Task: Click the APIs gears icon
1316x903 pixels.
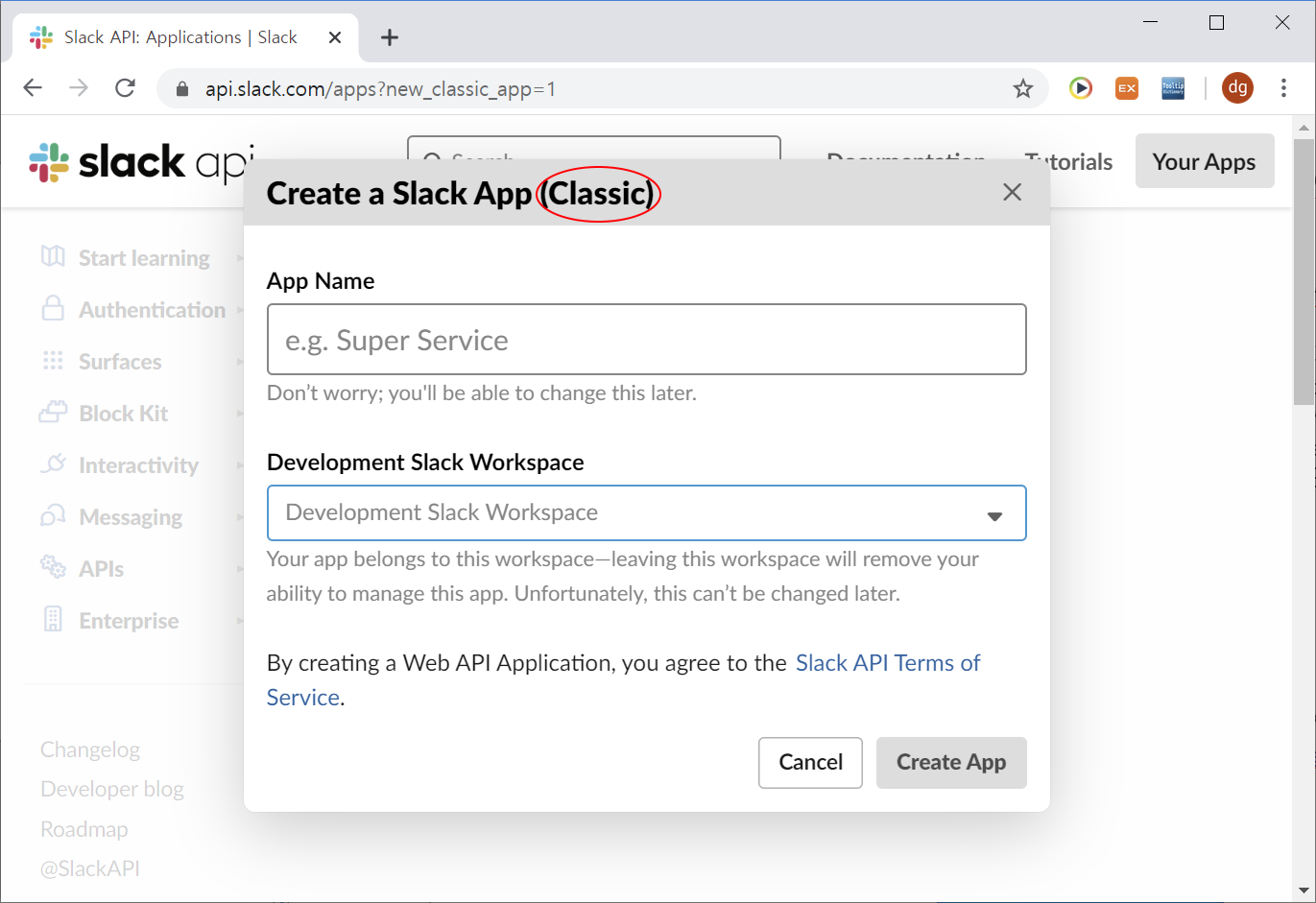Action: pos(53,566)
